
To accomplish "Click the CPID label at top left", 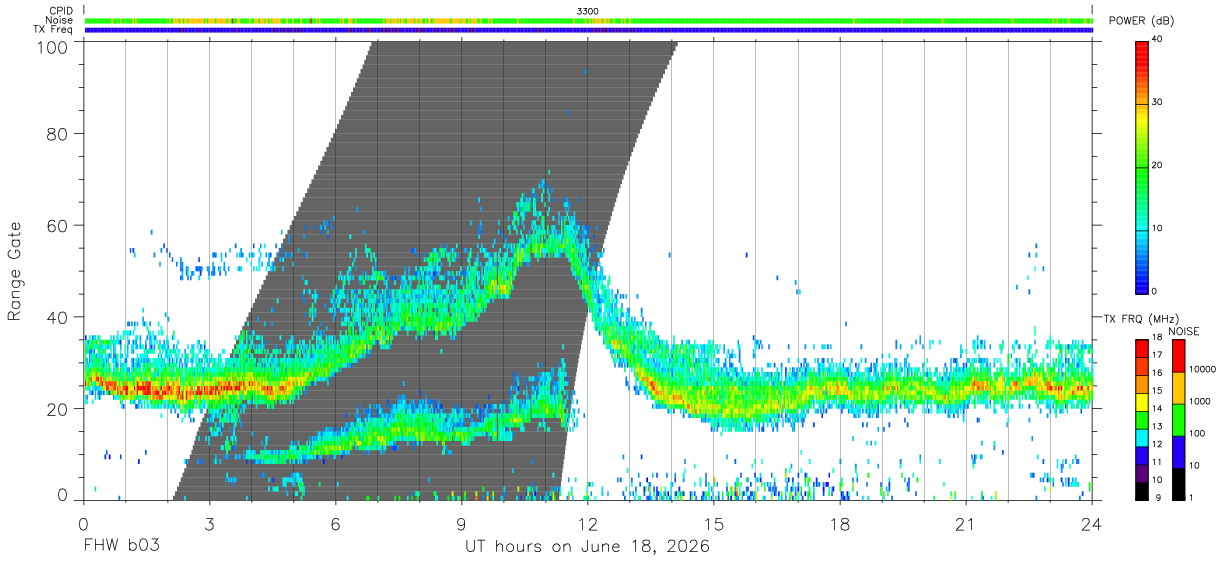I will 59,11.
